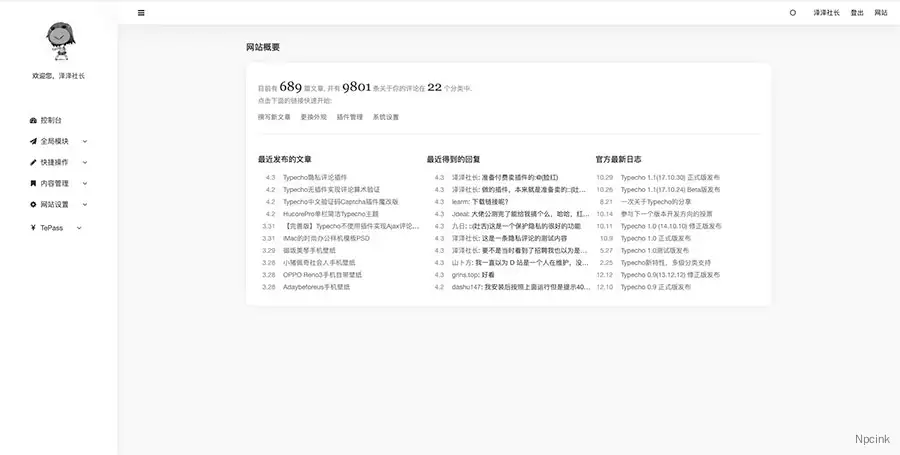Click the 撰写新文章 quick link
Viewport: 900px width, 455px height.
pos(274,117)
